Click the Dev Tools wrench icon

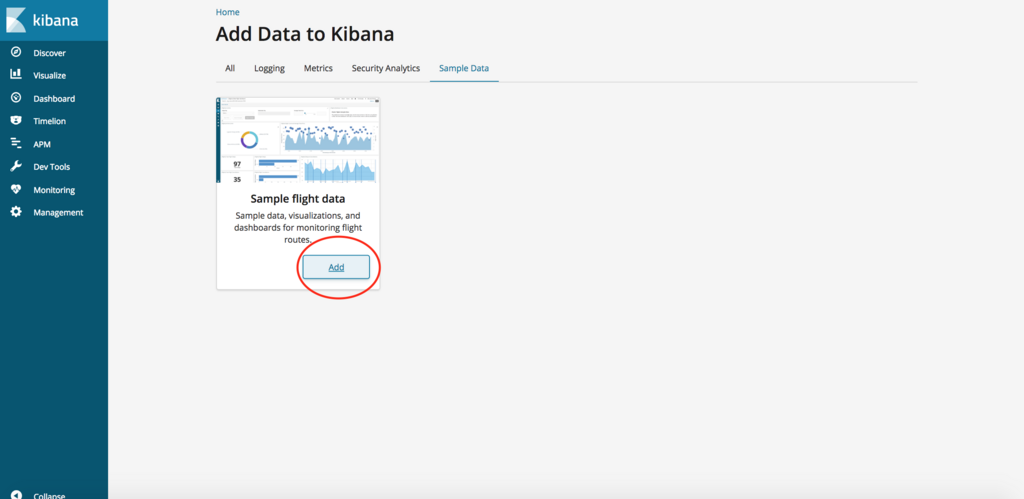[16, 167]
